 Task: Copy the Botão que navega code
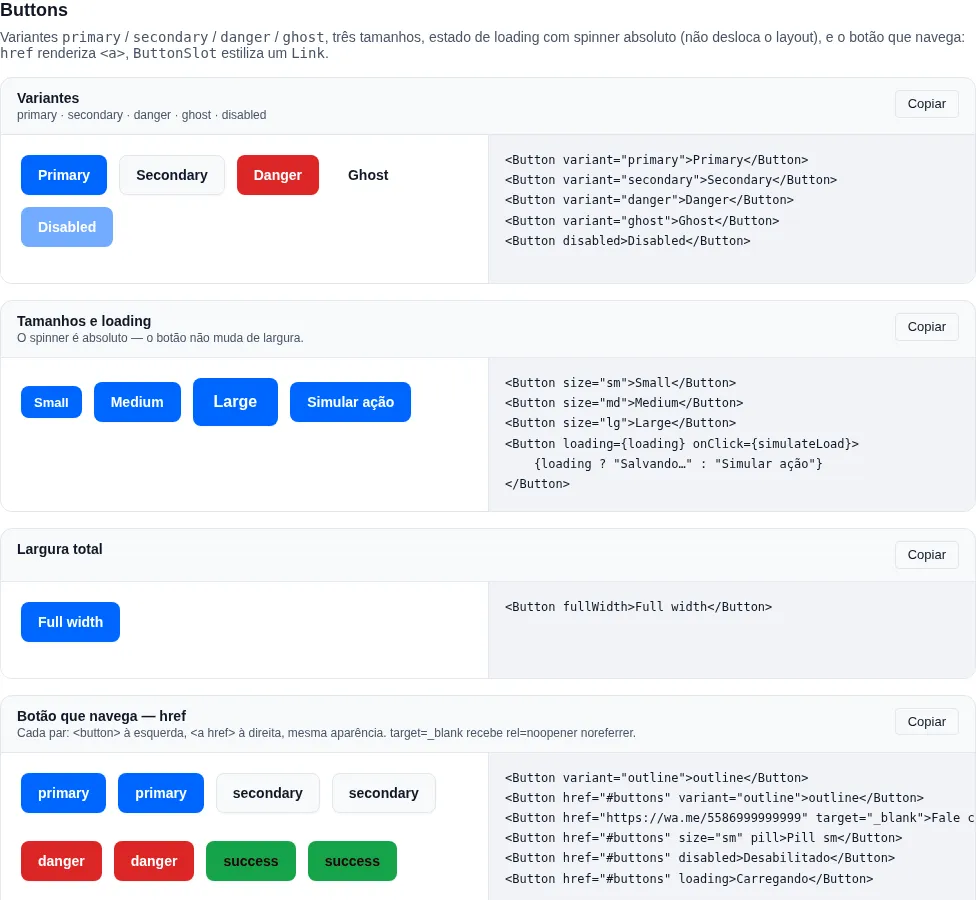pos(926,721)
